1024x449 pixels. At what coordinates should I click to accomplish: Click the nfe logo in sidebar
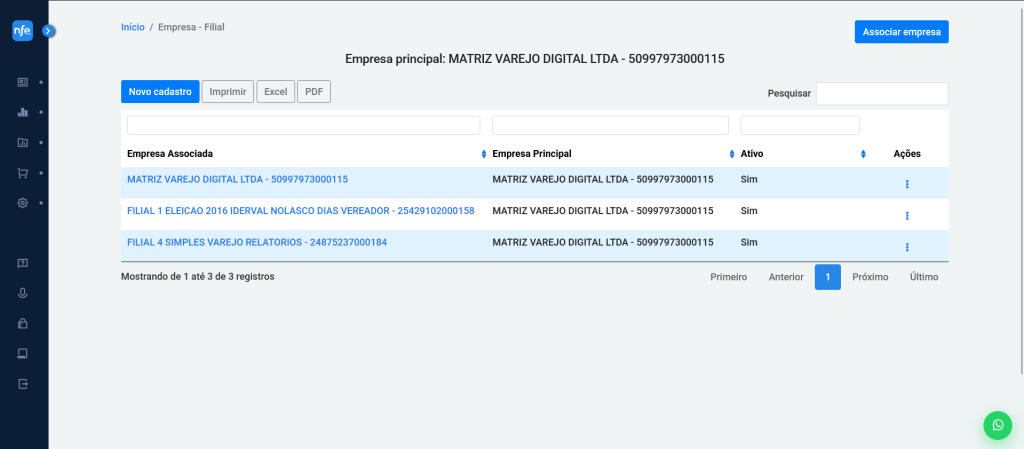click(22, 31)
